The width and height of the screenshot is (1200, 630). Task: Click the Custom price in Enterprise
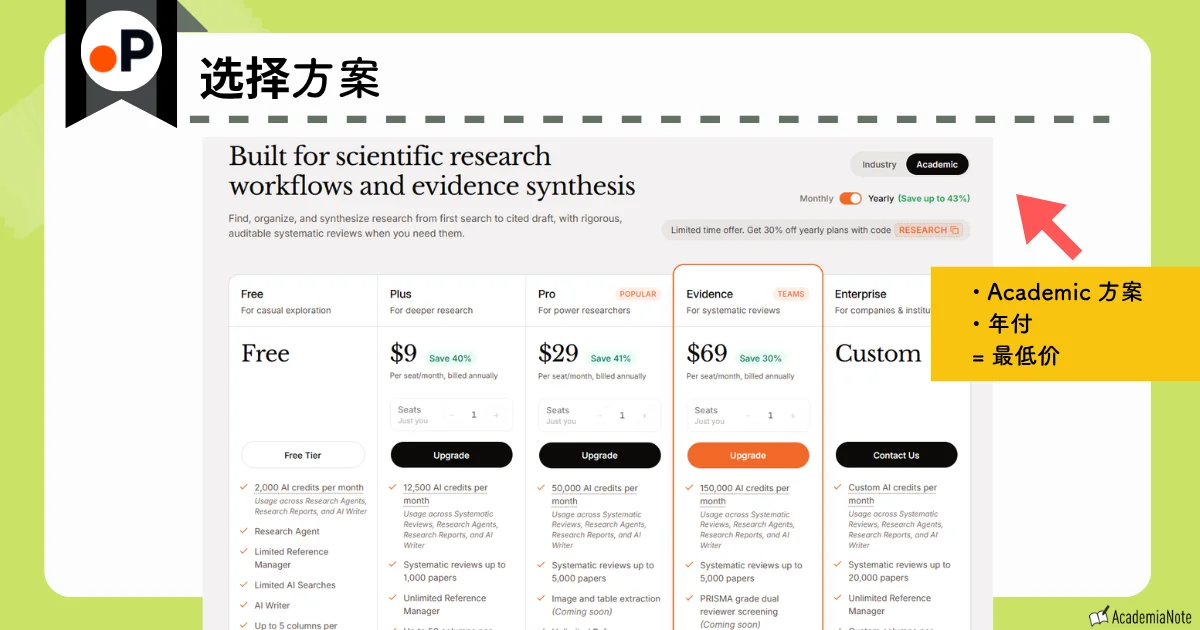click(878, 354)
